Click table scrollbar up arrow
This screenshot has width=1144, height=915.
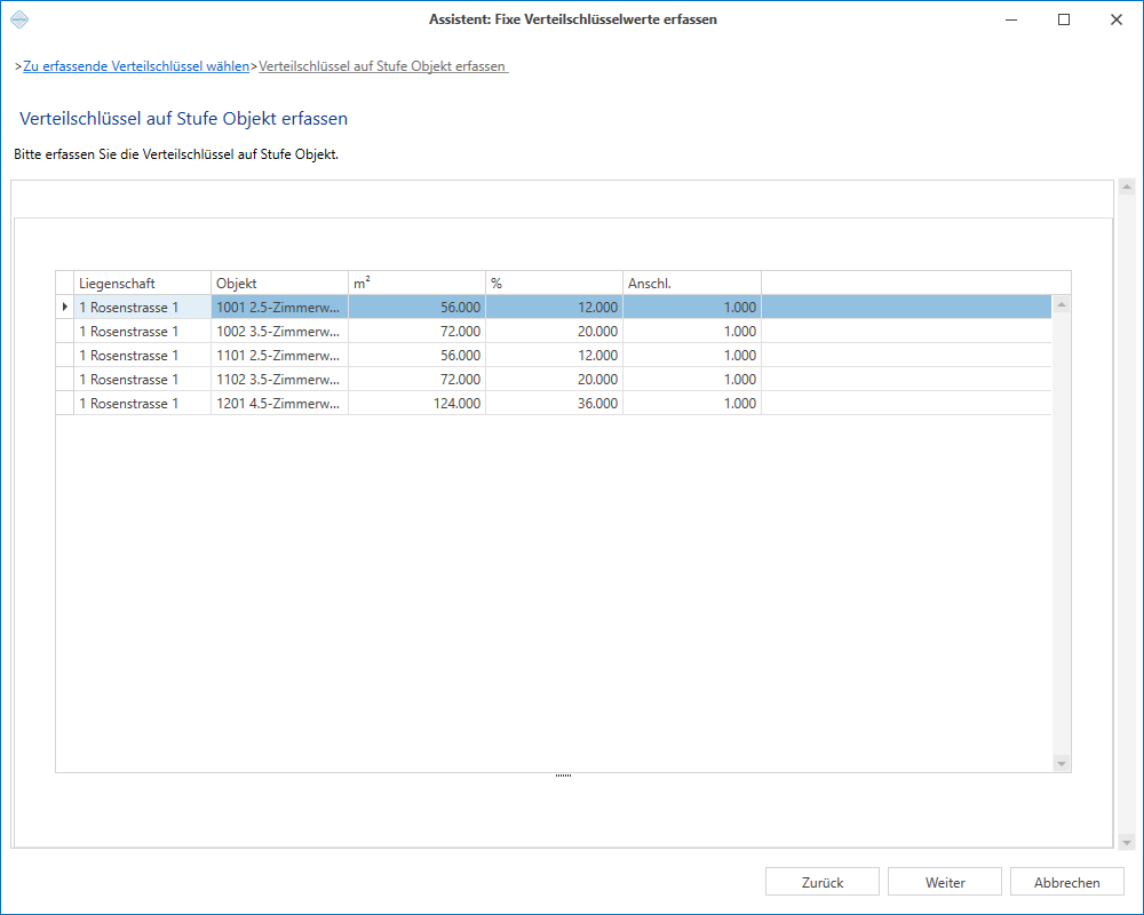[x=1062, y=305]
